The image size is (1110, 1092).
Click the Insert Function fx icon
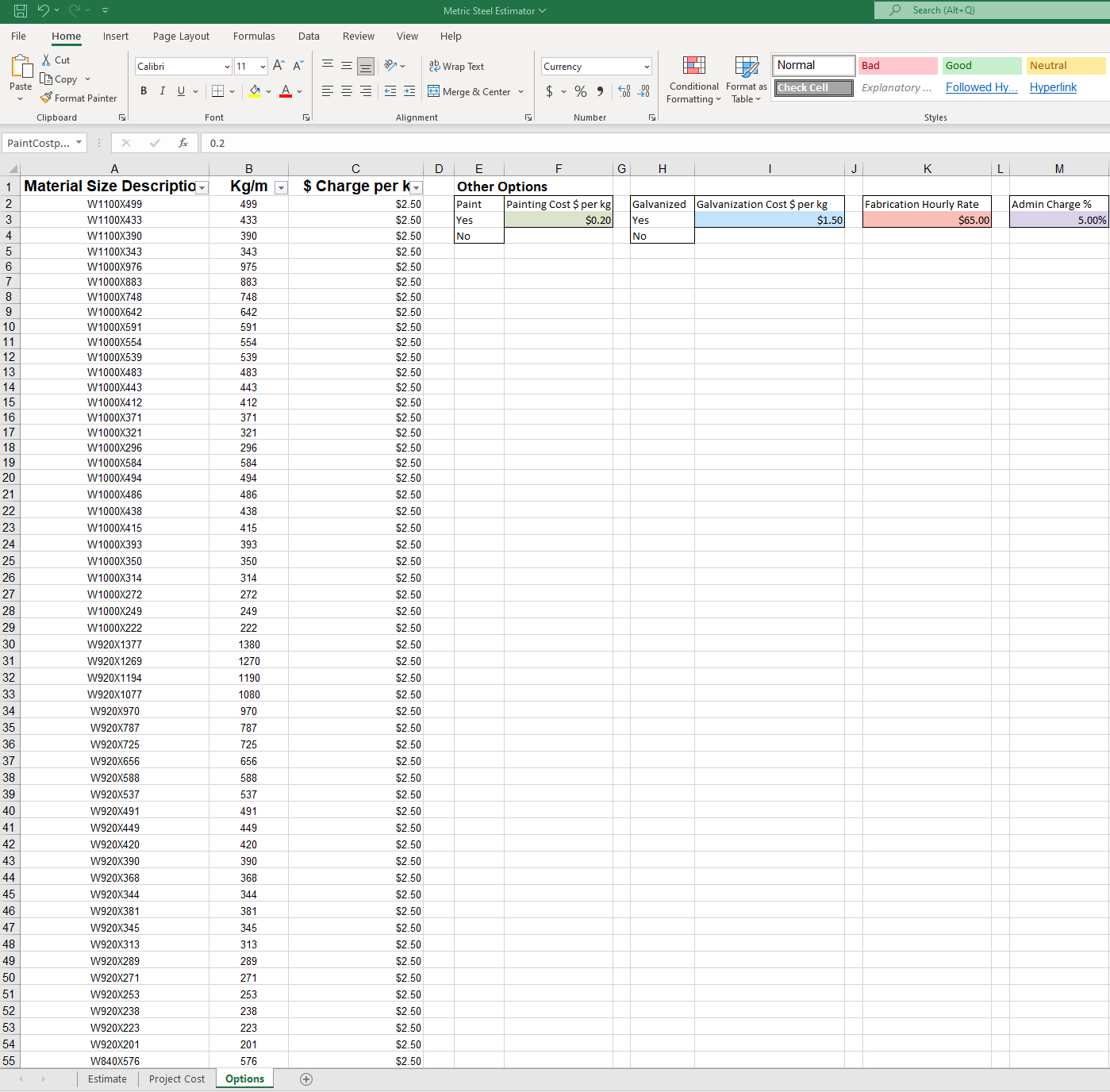click(183, 143)
